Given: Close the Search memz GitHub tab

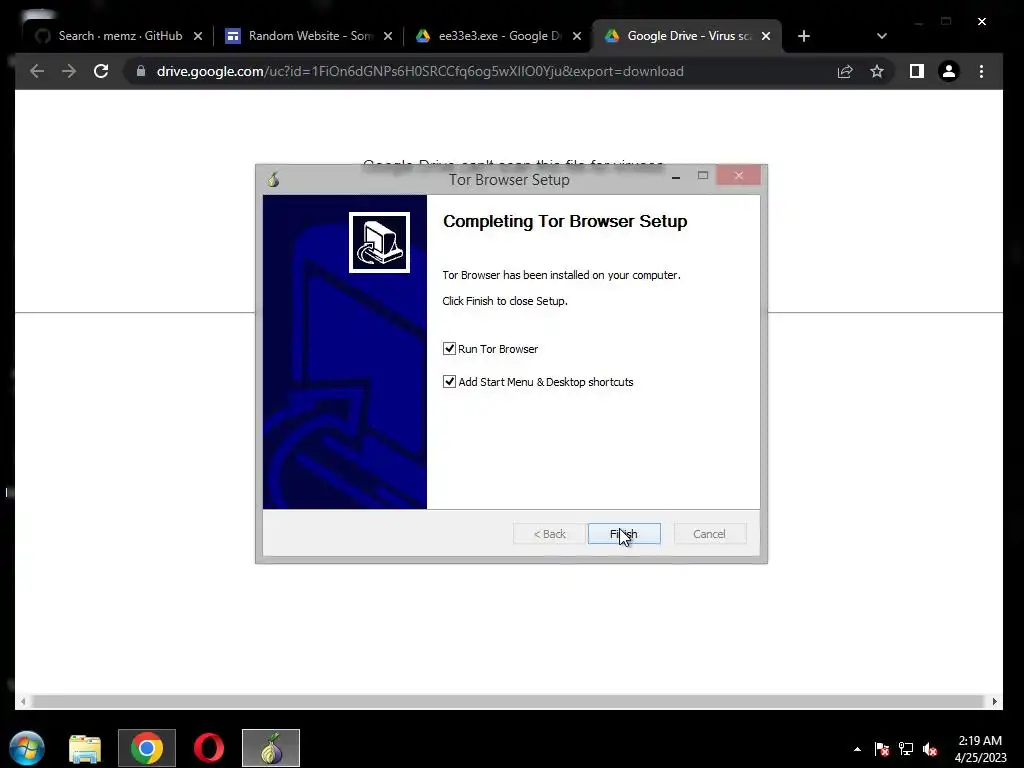Looking at the screenshot, I should [x=198, y=37].
